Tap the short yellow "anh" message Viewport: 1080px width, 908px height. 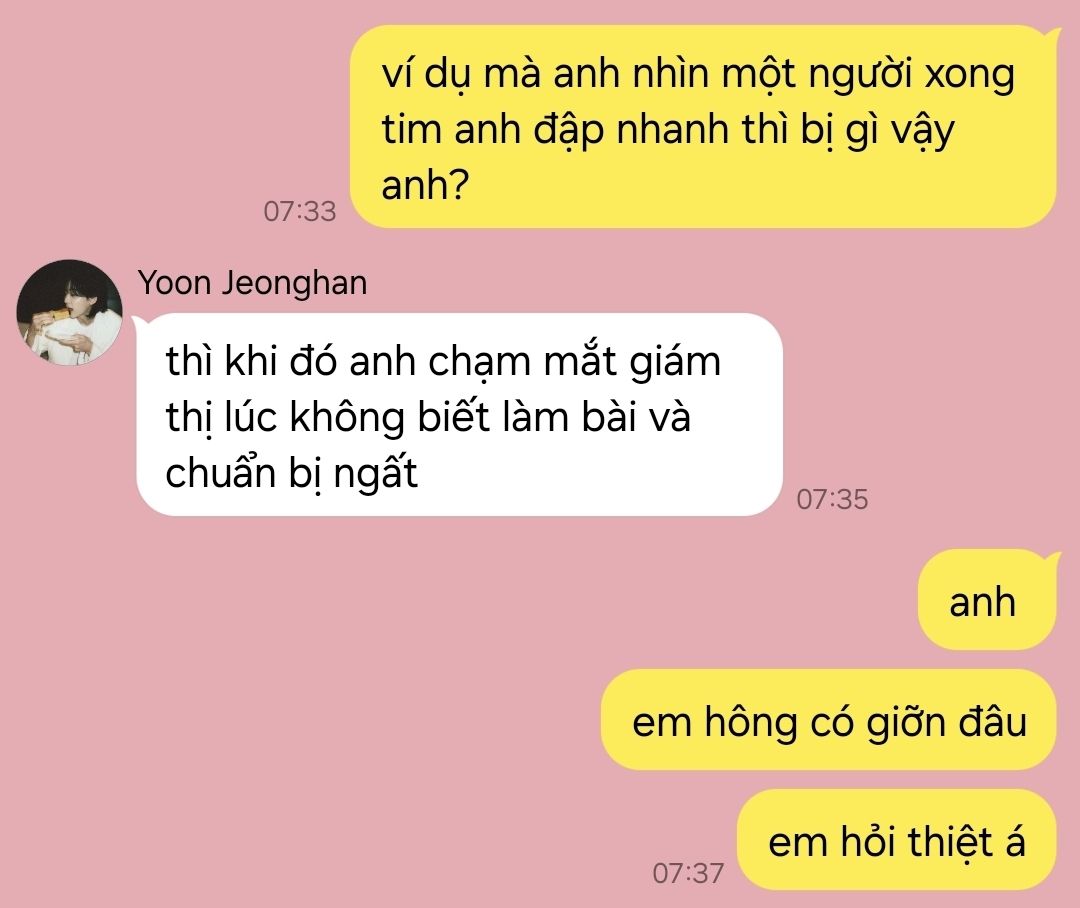click(986, 600)
